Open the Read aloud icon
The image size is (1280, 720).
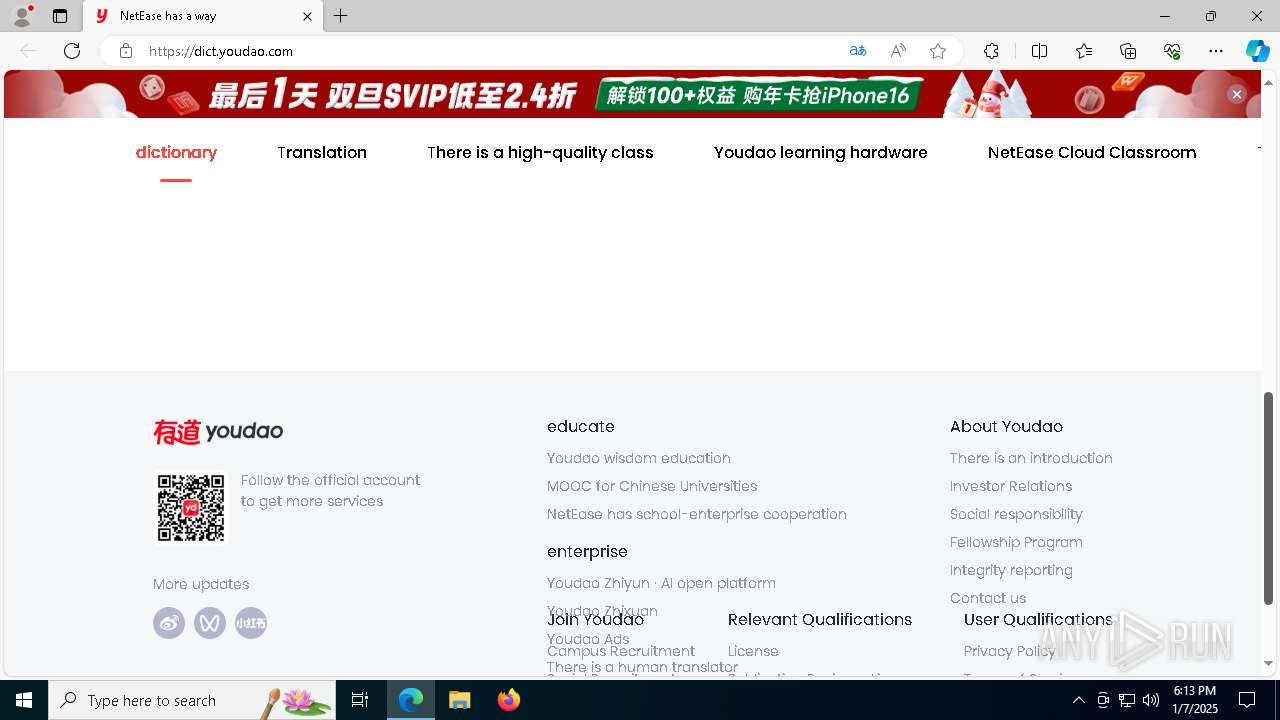[x=898, y=51]
